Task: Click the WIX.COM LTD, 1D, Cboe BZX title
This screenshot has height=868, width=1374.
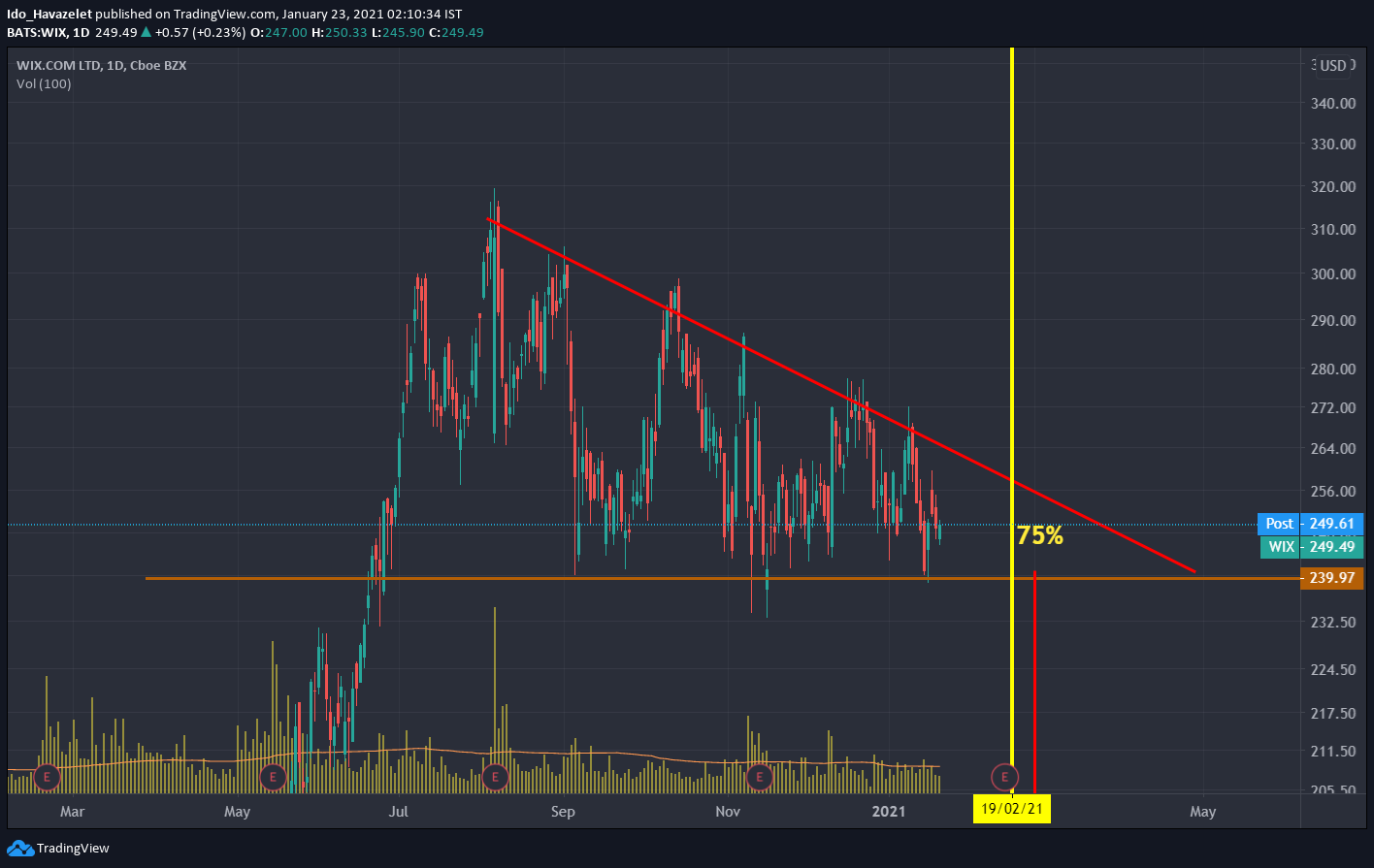Action: click(x=101, y=66)
